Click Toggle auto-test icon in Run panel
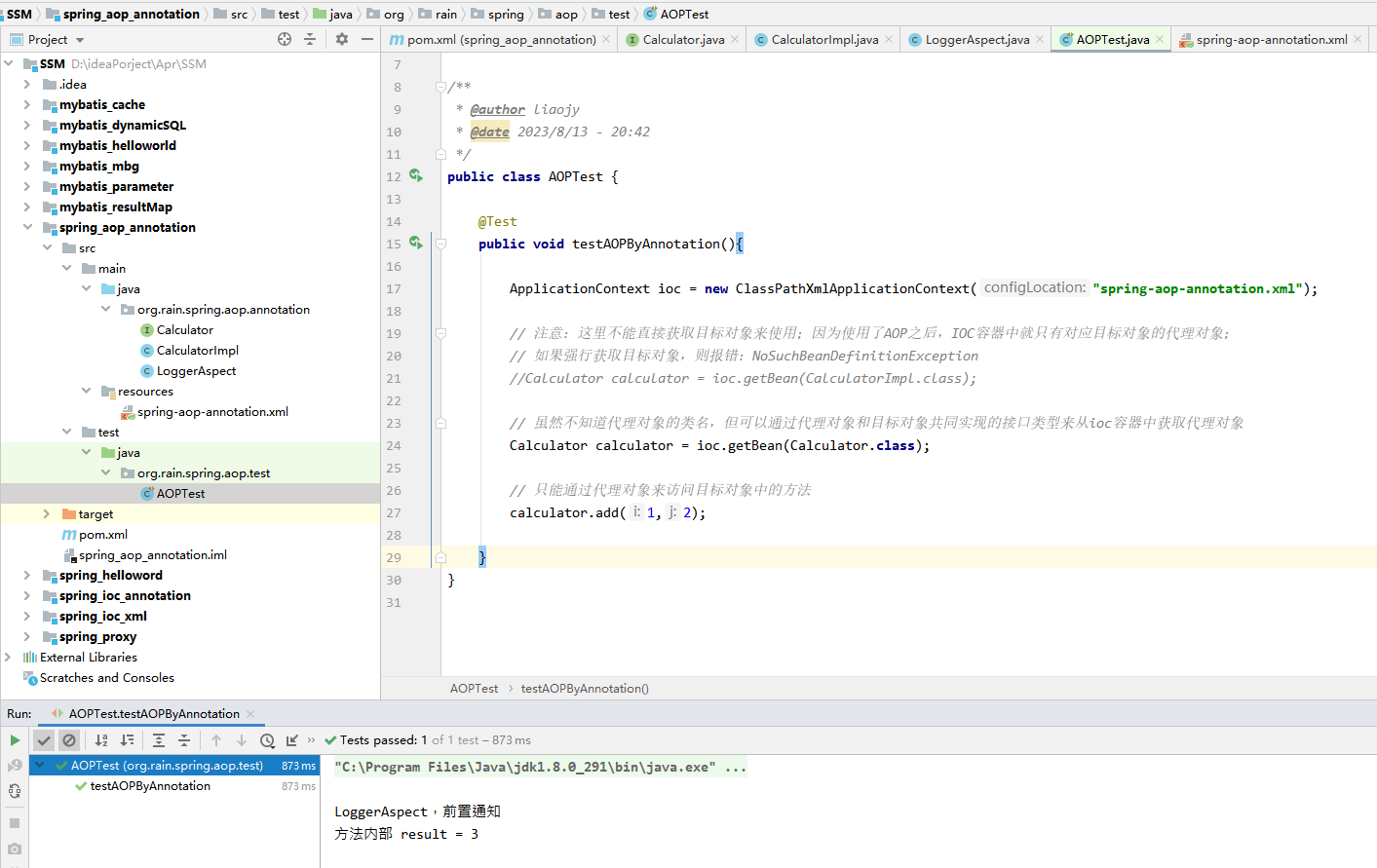The image size is (1377, 868). pyautogui.click(x=15, y=791)
